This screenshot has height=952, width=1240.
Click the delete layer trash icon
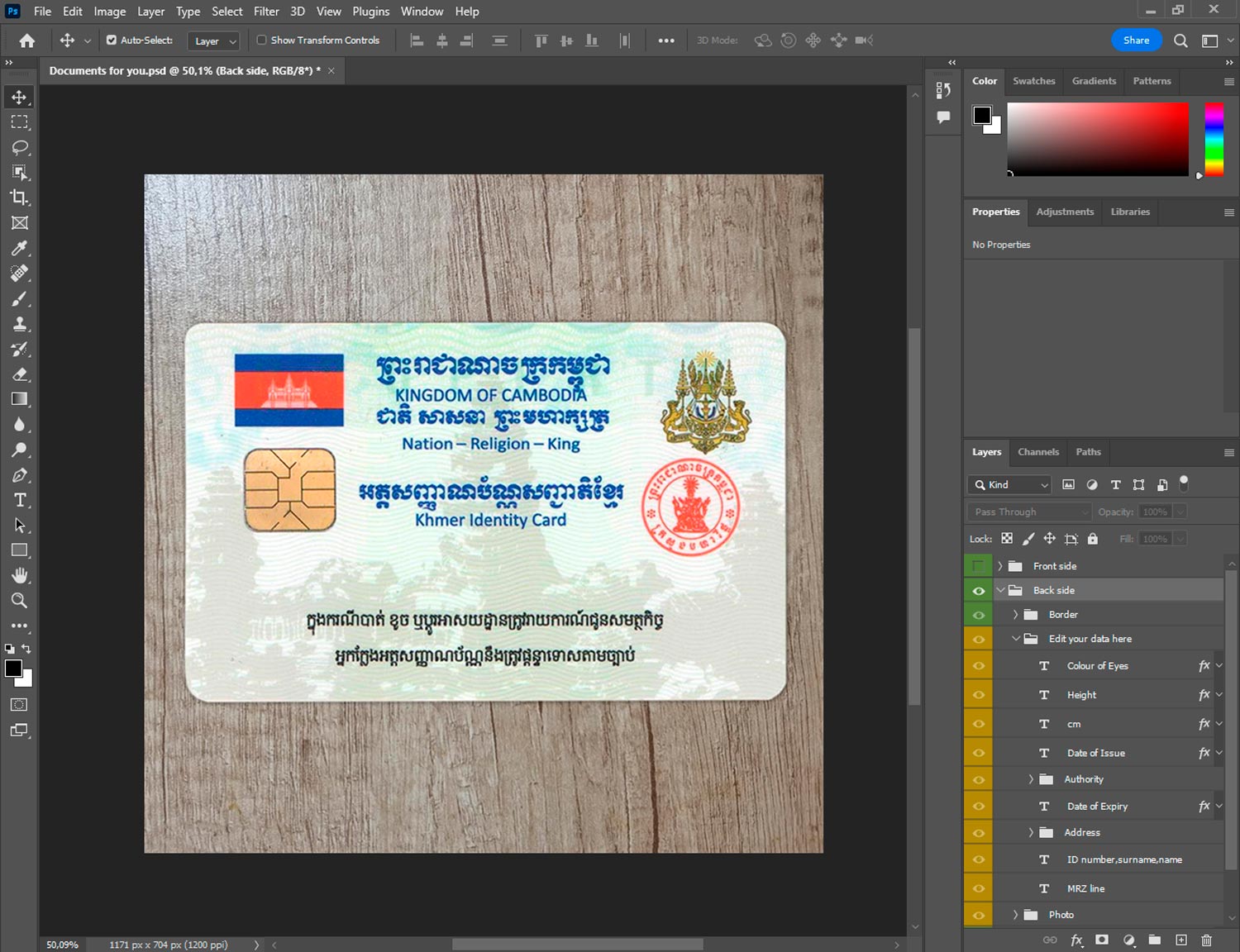click(1206, 940)
